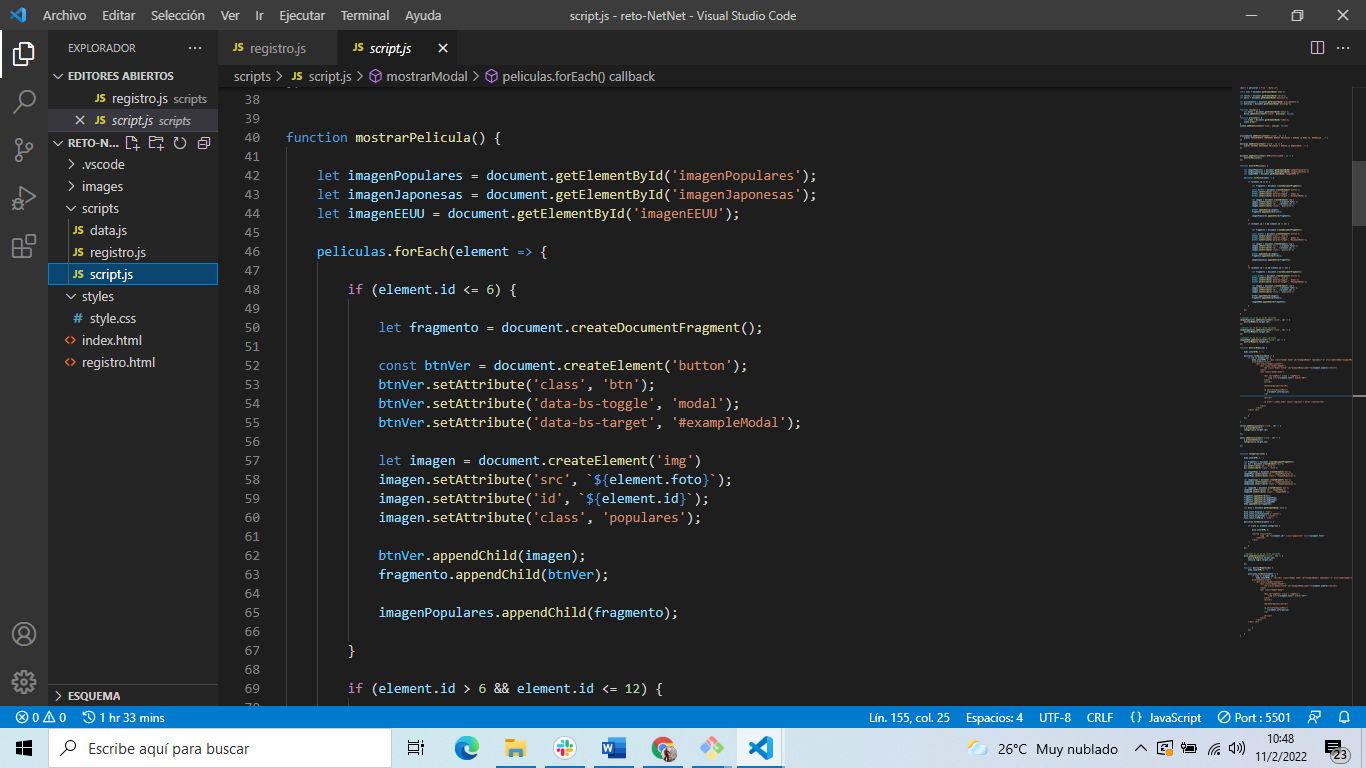The image size is (1366, 768).
Task: Open the Ver menu
Action: coord(230,16)
